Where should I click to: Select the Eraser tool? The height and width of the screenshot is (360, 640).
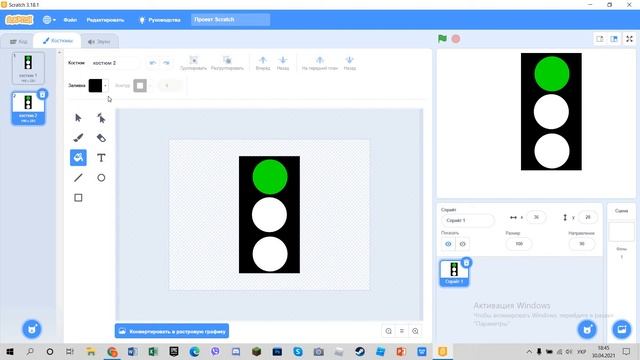[101, 138]
